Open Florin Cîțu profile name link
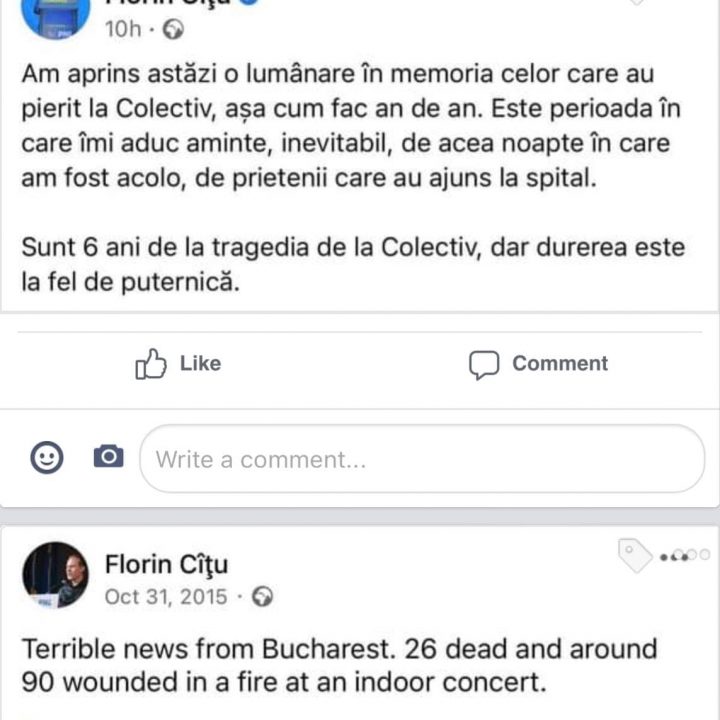Viewport: 720px width, 720px height. (x=166, y=565)
